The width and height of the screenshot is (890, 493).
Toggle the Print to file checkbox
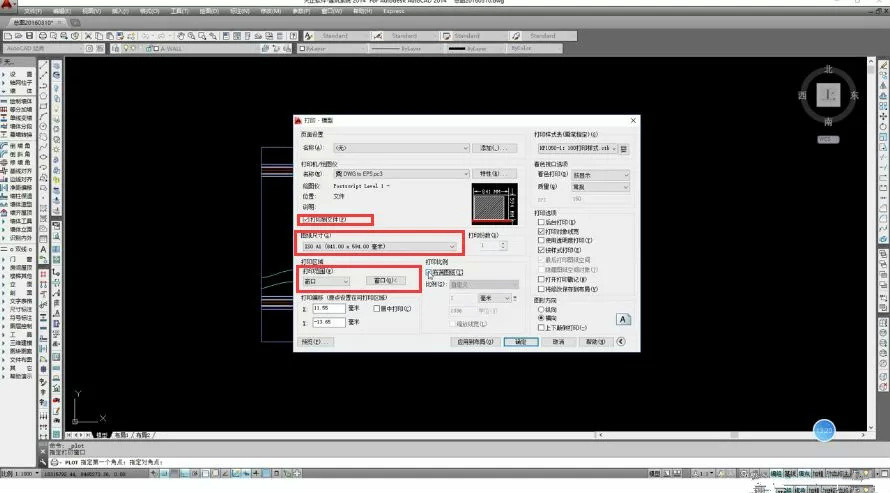[x=304, y=218]
